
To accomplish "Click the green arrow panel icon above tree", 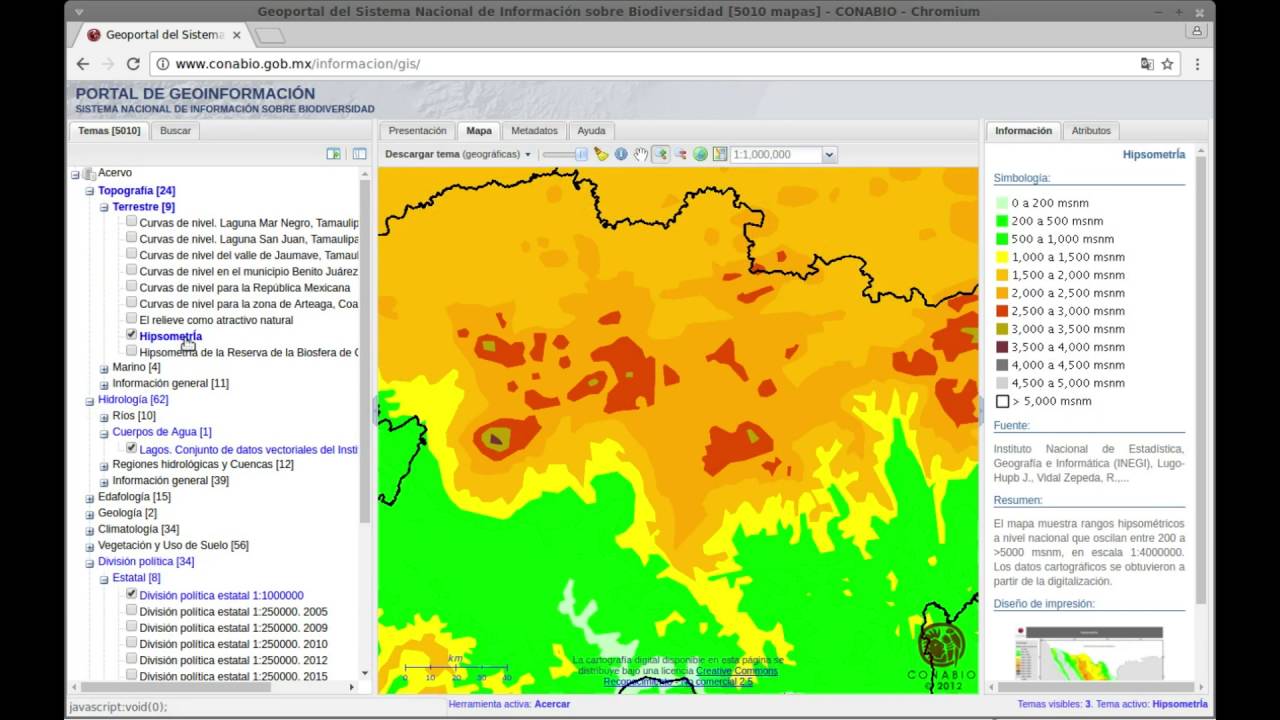I will click(x=334, y=154).
